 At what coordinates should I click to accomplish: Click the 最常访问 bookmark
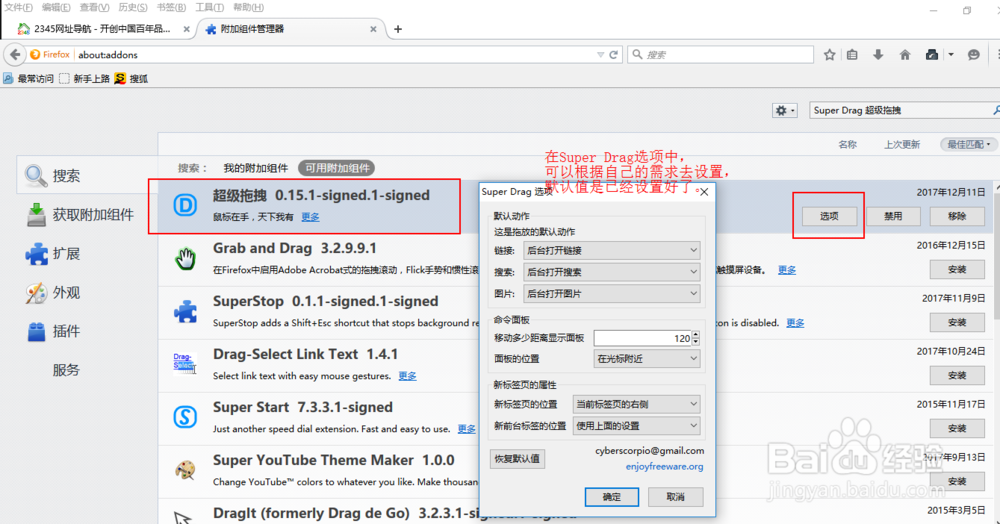(x=29, y=78)
